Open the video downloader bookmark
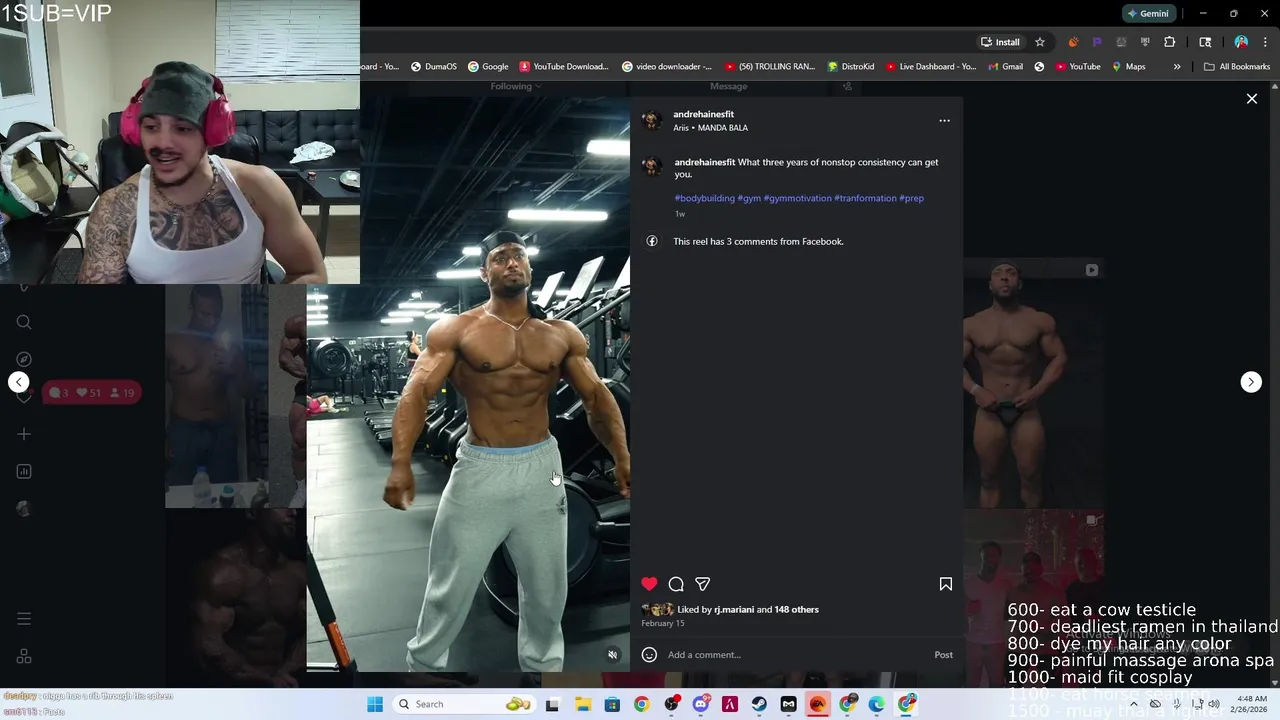The image size is (1280, 720). pos(667,67)
